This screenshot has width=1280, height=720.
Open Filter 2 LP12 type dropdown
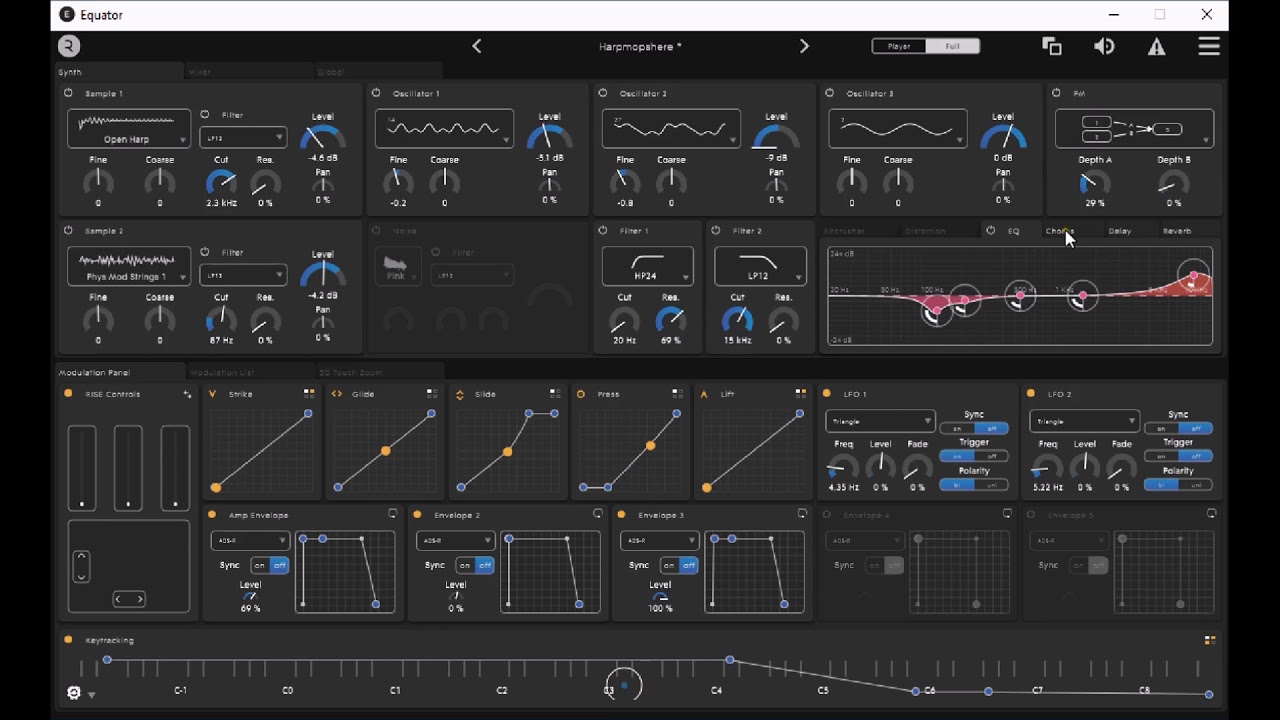pyautogui.click(x=761, y=266)
